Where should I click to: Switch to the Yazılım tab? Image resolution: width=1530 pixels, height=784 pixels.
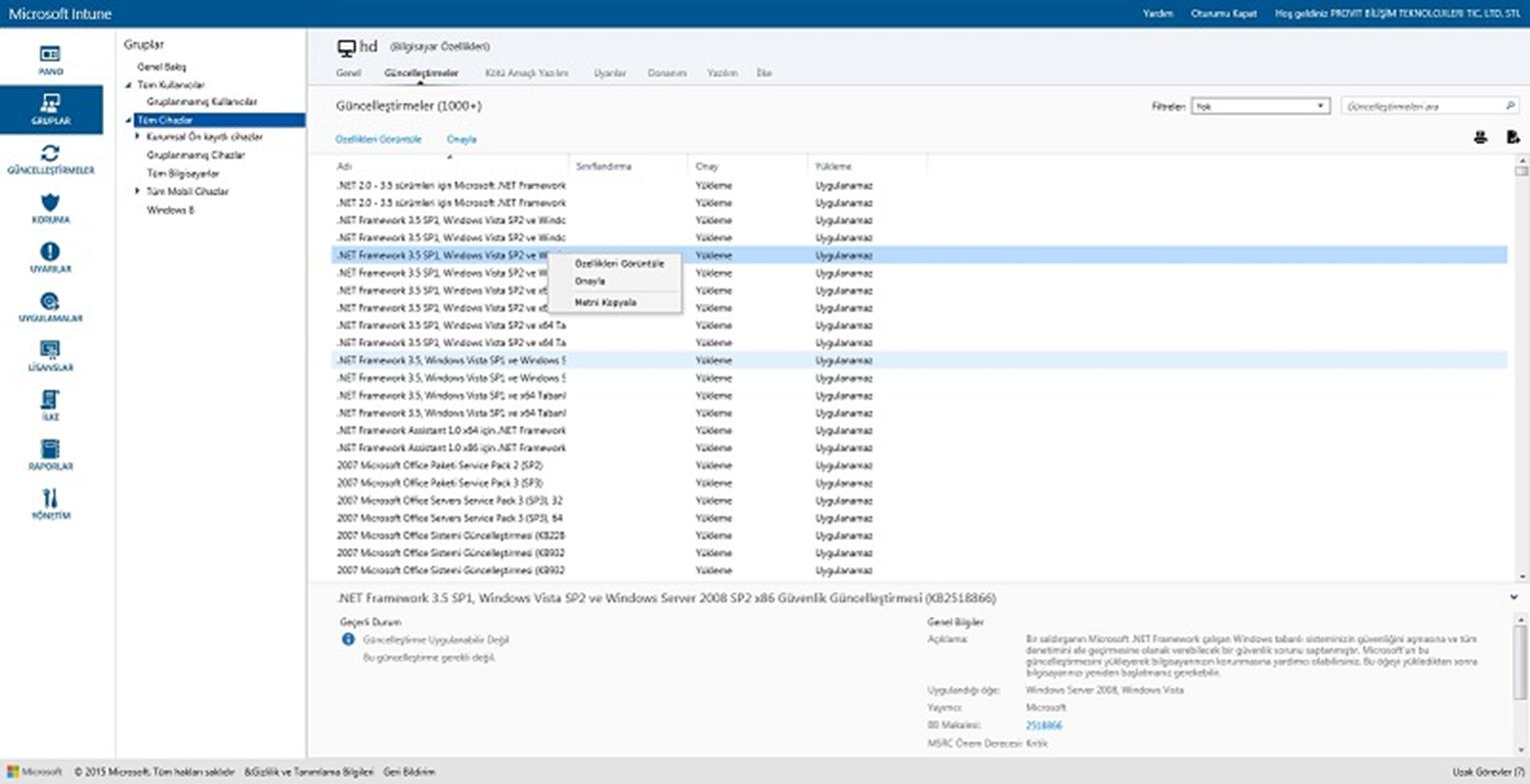point(722,74)
